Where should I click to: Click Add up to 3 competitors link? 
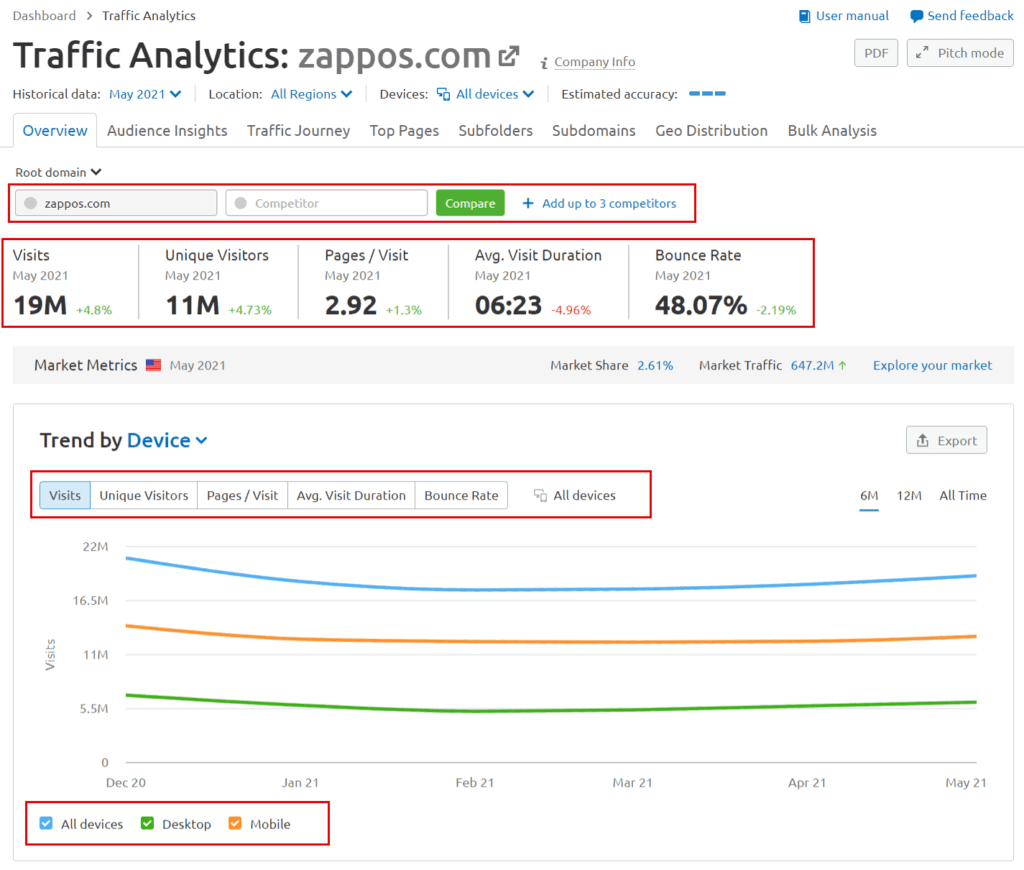(609, 203)
